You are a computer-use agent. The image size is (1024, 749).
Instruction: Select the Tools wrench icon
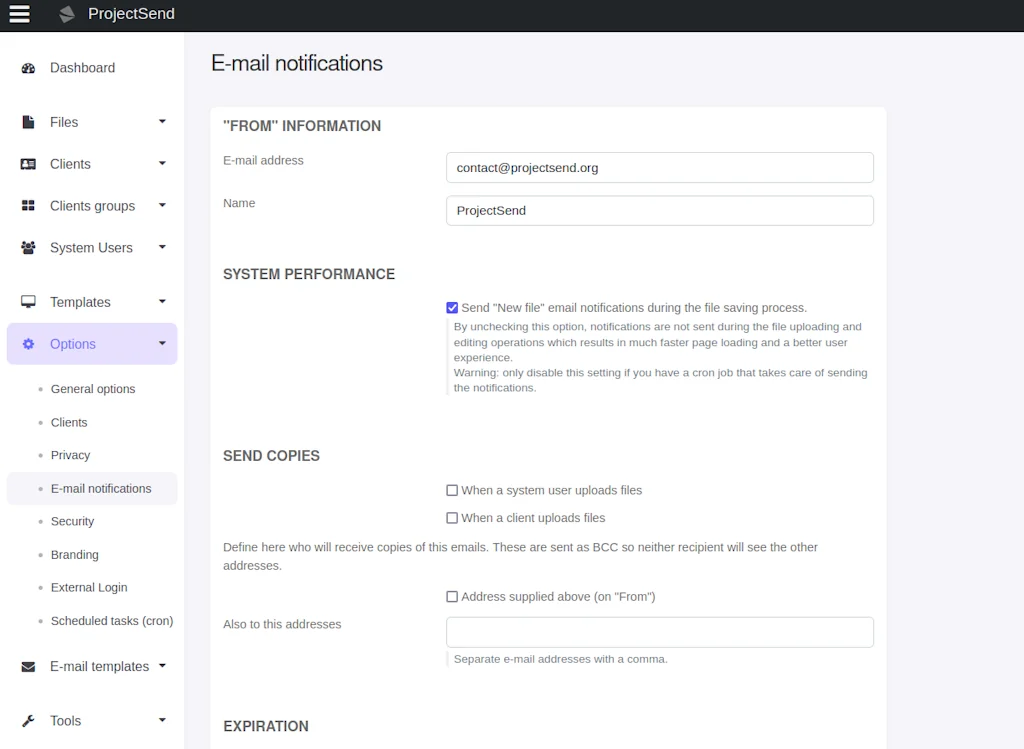tap(27, 720)
